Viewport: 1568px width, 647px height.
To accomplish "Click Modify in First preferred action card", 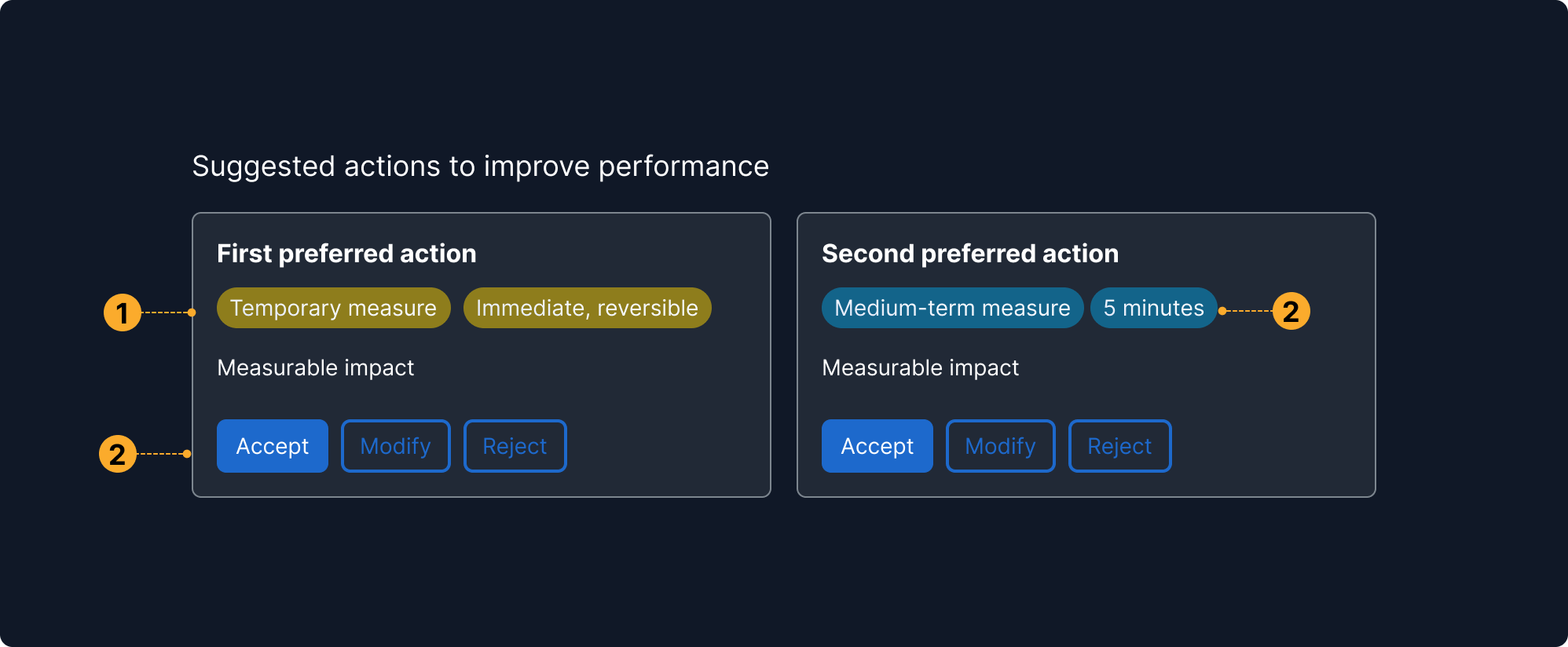I will (x=395, y=446).
